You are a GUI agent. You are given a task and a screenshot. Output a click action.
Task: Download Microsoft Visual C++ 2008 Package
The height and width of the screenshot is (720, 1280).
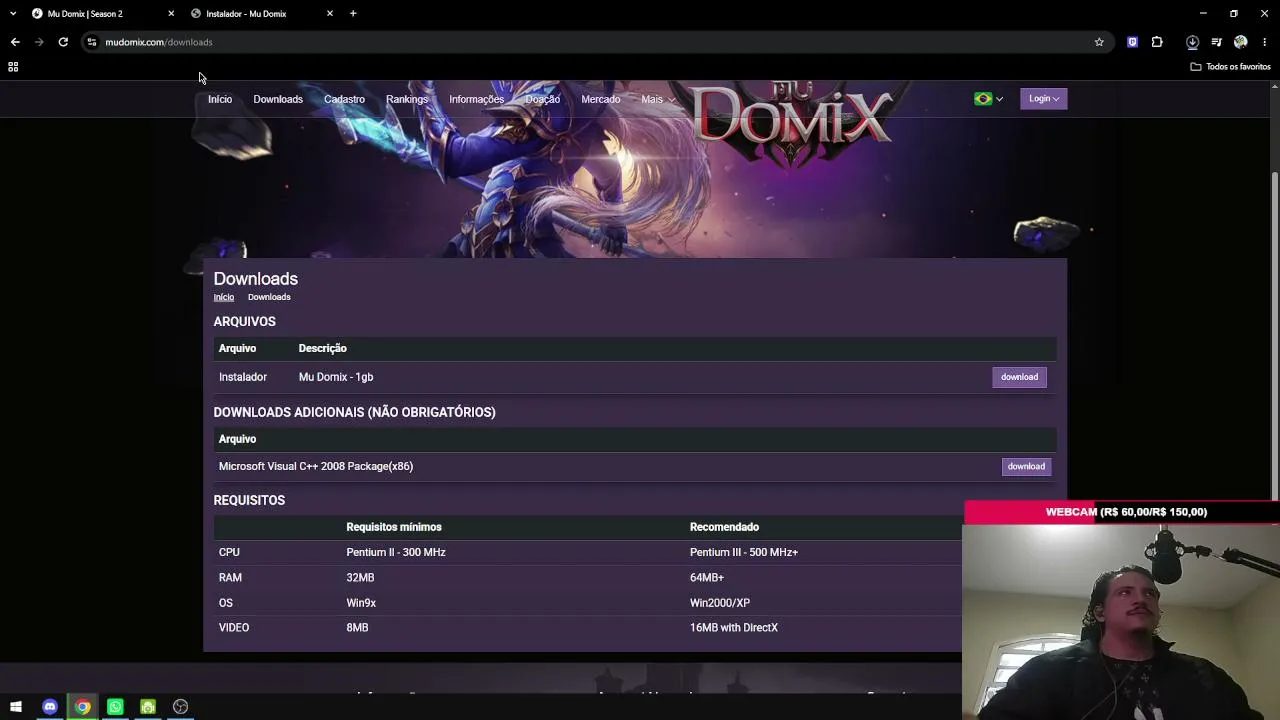tap(1026, 466)
